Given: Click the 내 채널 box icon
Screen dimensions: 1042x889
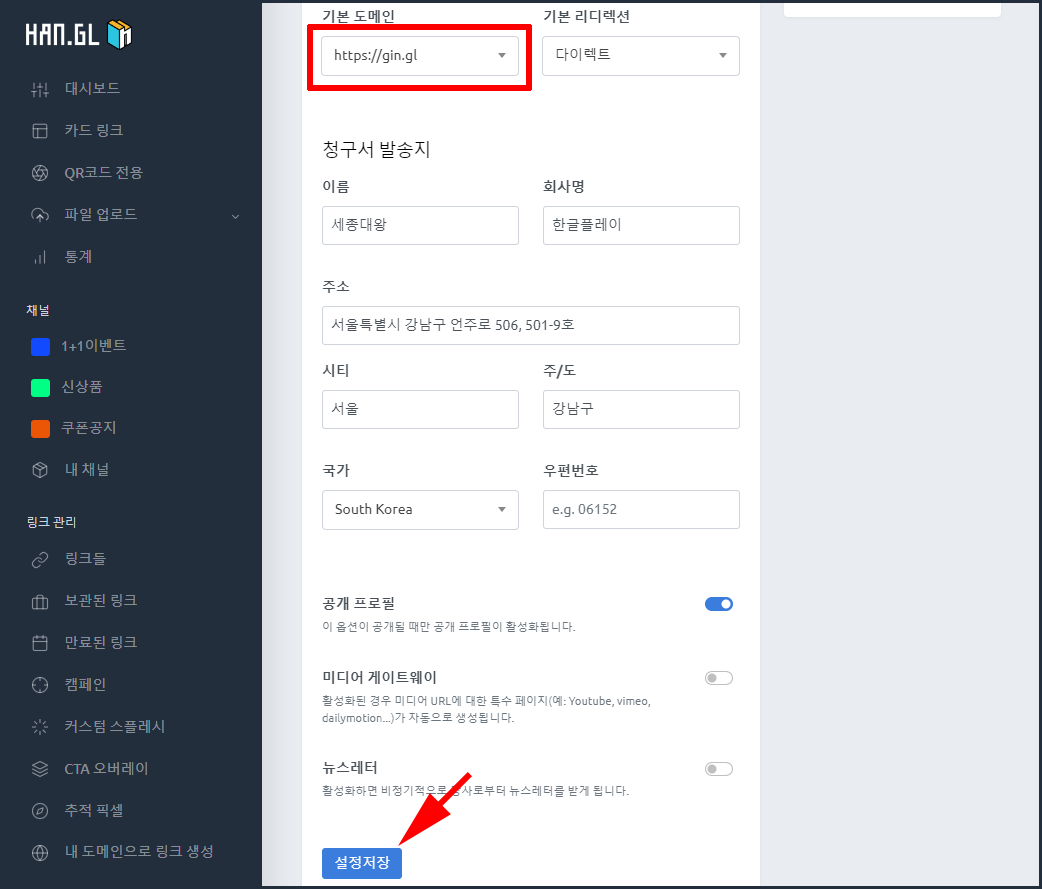Looking at the screenshot, I should click(x=40, y=470).
